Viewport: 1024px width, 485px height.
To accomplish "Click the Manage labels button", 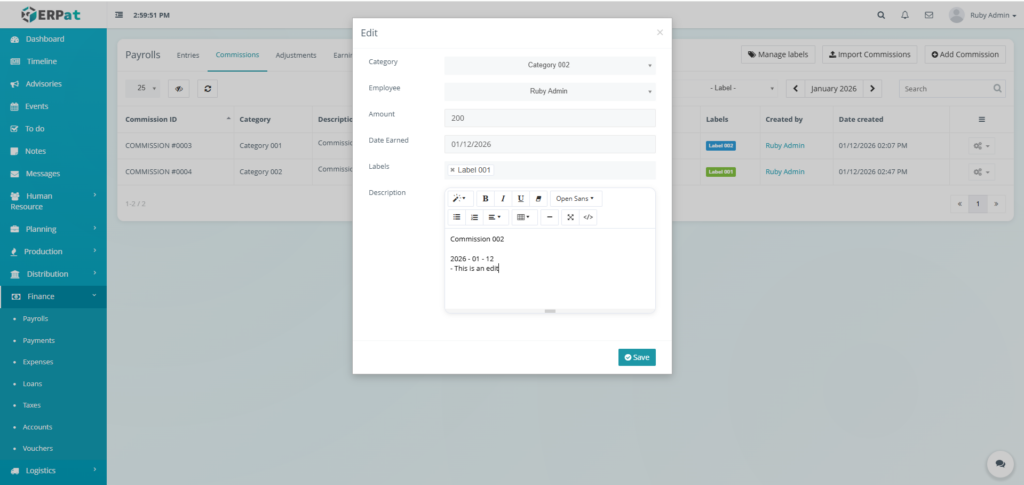I will pyautogui.click(x=778, y=54).
